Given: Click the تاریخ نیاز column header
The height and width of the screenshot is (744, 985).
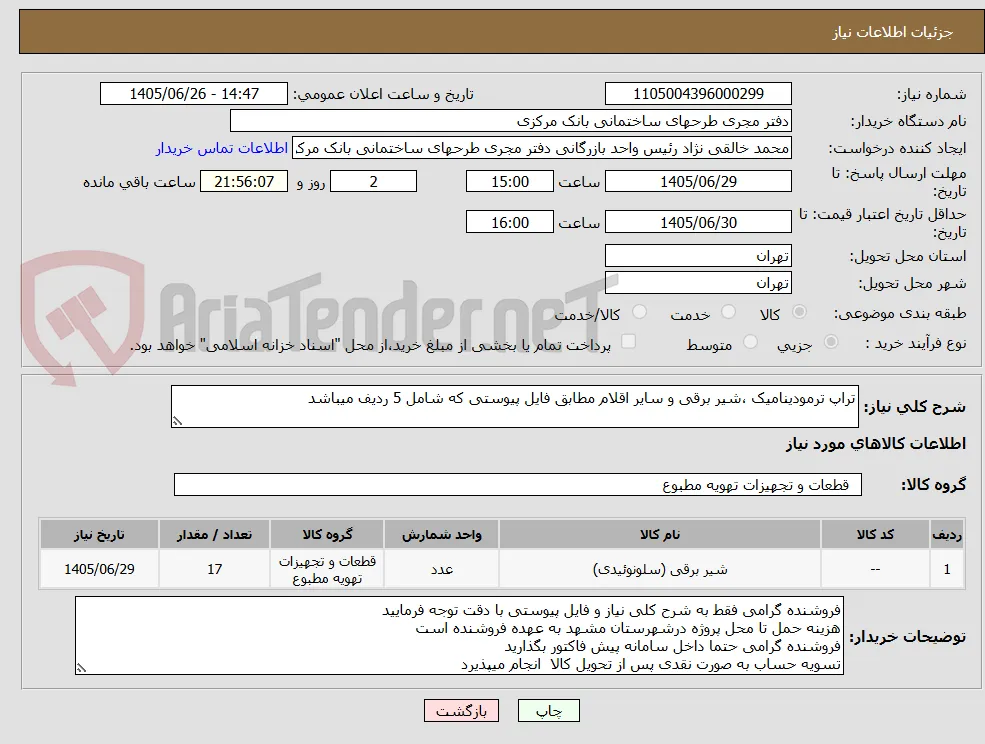Looking at the screenshot, I should 99,534.
